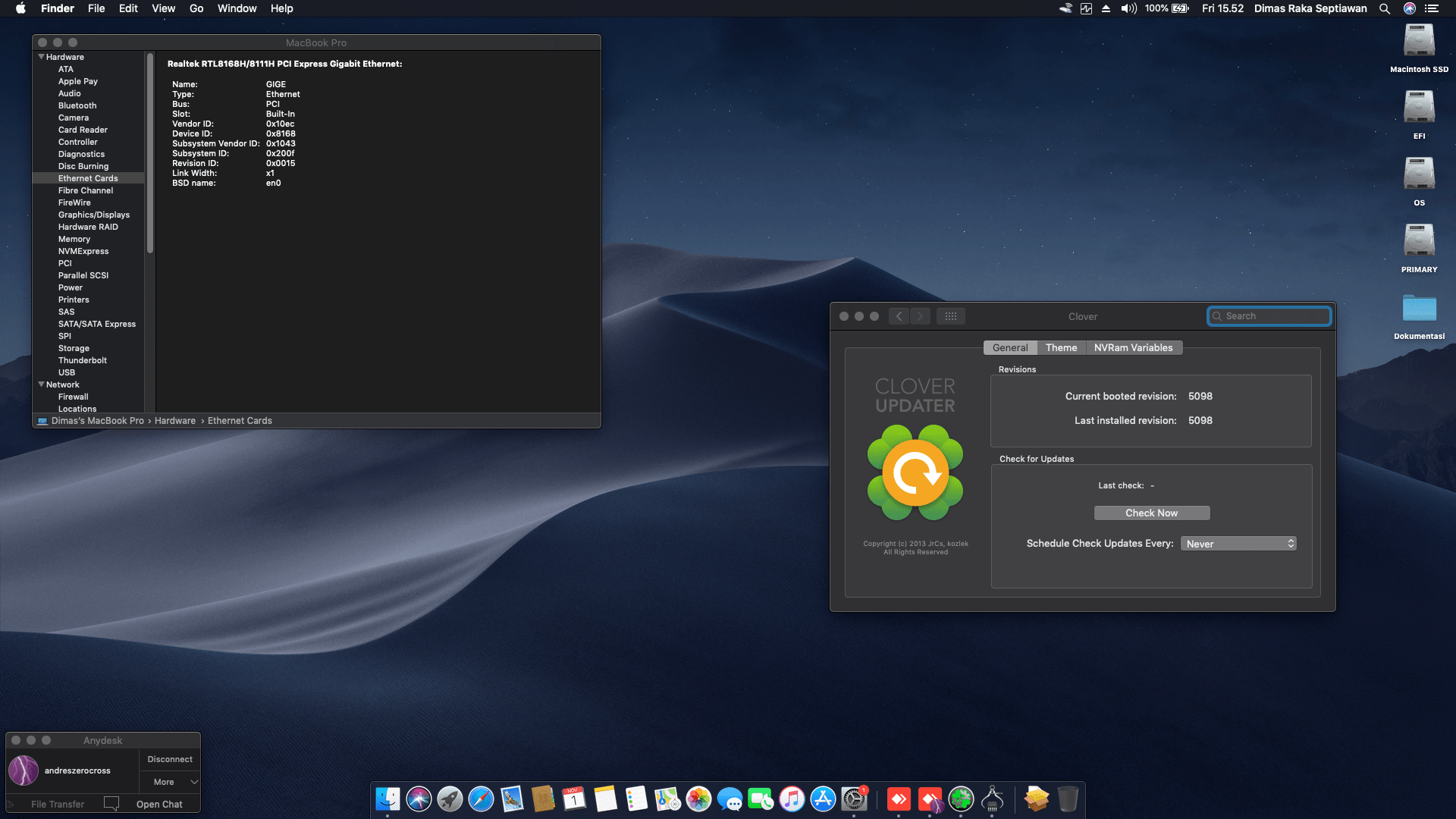Open App Store icon in Dock

pyautogui.click(x=823, y=799)
